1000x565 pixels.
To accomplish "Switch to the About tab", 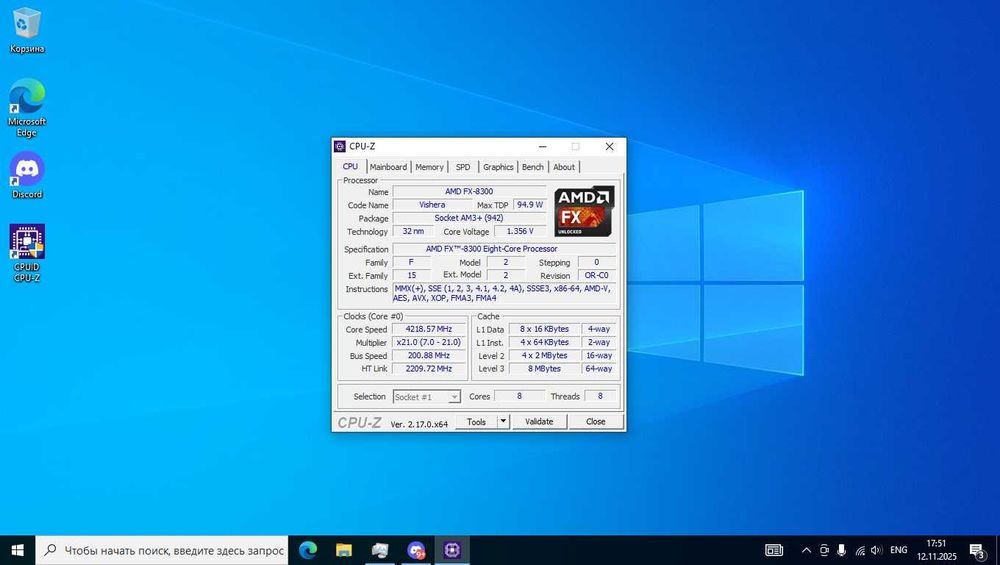I will (x=564, y=167).
